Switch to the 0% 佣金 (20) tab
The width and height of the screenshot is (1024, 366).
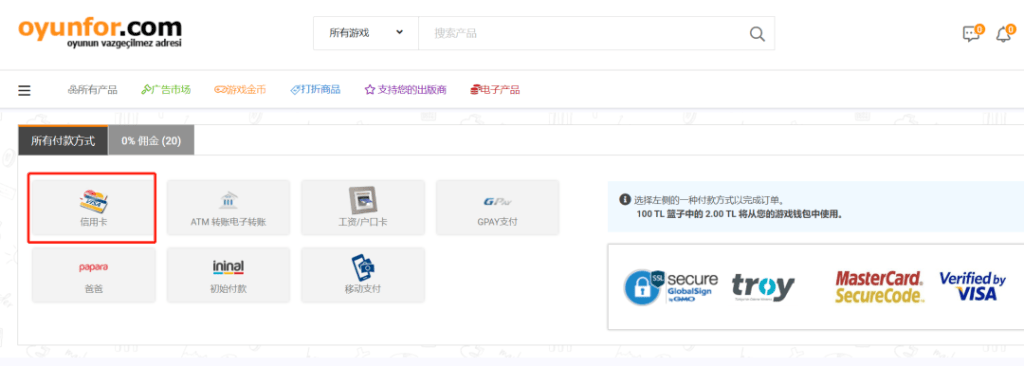[151, 141]
